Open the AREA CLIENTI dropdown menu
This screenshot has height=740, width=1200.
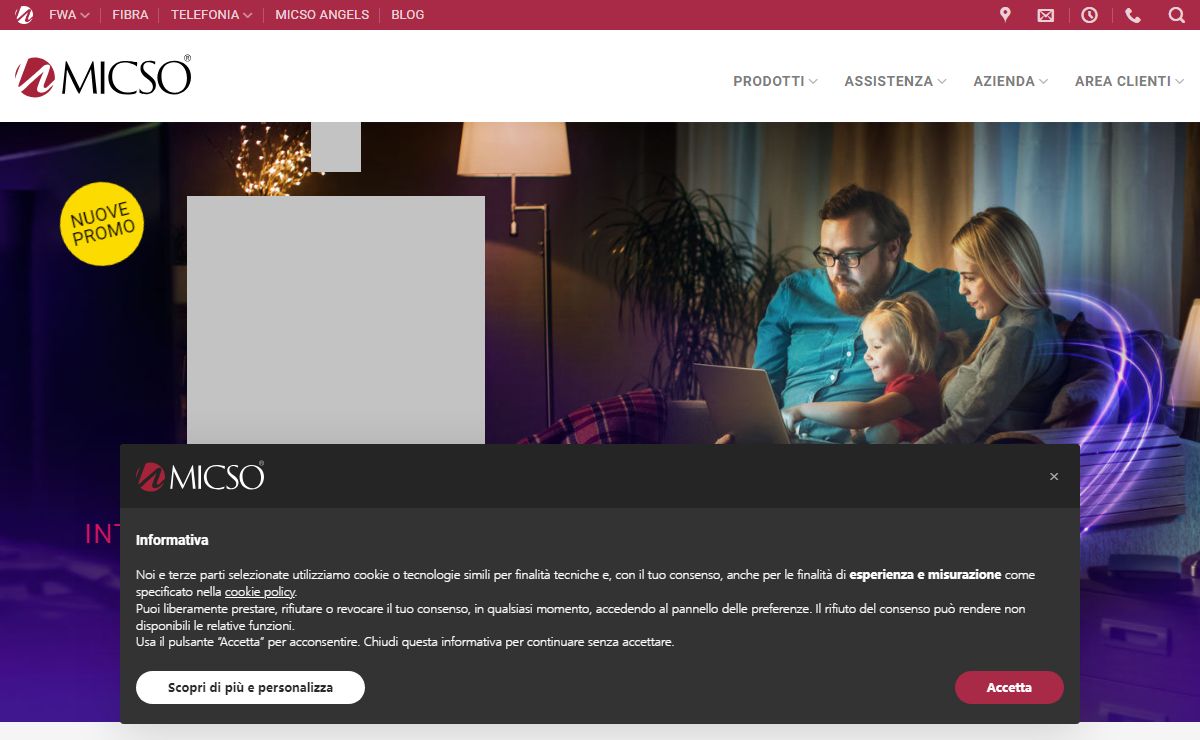1129,81
